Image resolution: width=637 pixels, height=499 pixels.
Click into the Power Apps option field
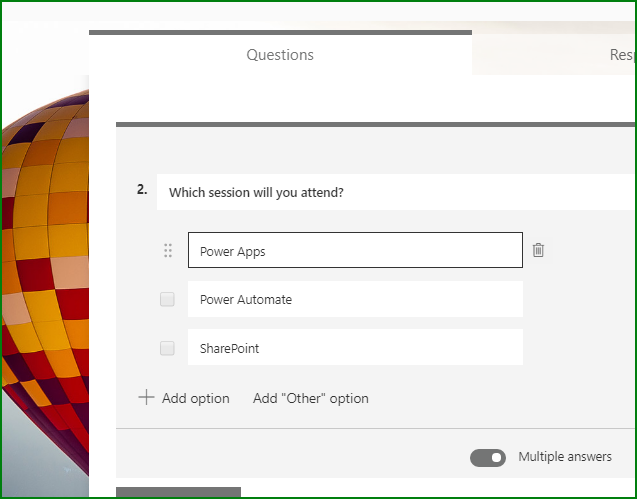355,250
